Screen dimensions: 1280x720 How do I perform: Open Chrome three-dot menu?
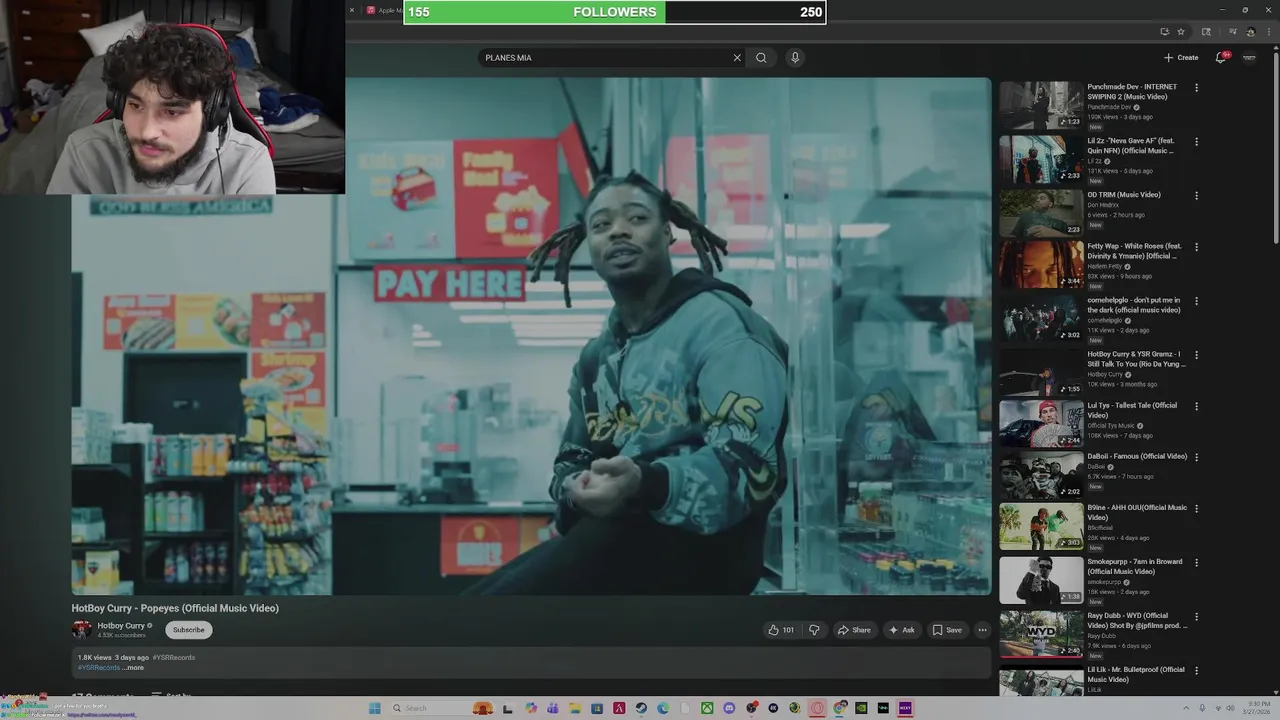click(x=1269, y=31)
